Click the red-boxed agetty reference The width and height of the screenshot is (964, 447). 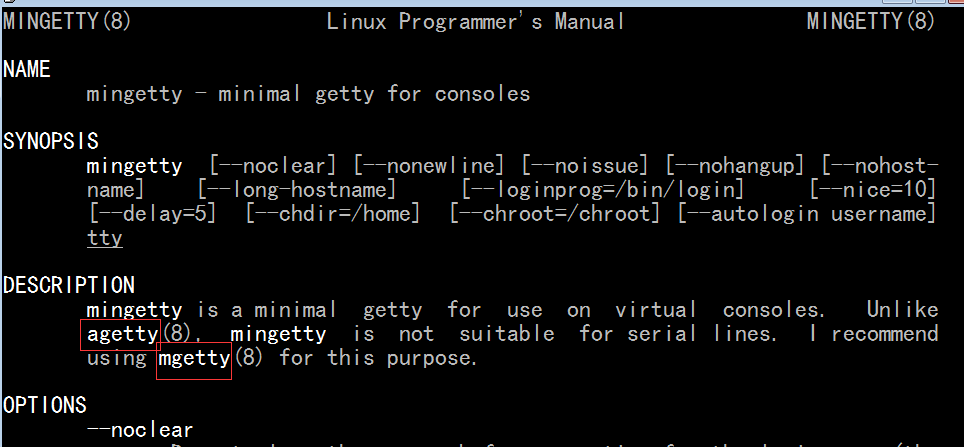(122, 334)
